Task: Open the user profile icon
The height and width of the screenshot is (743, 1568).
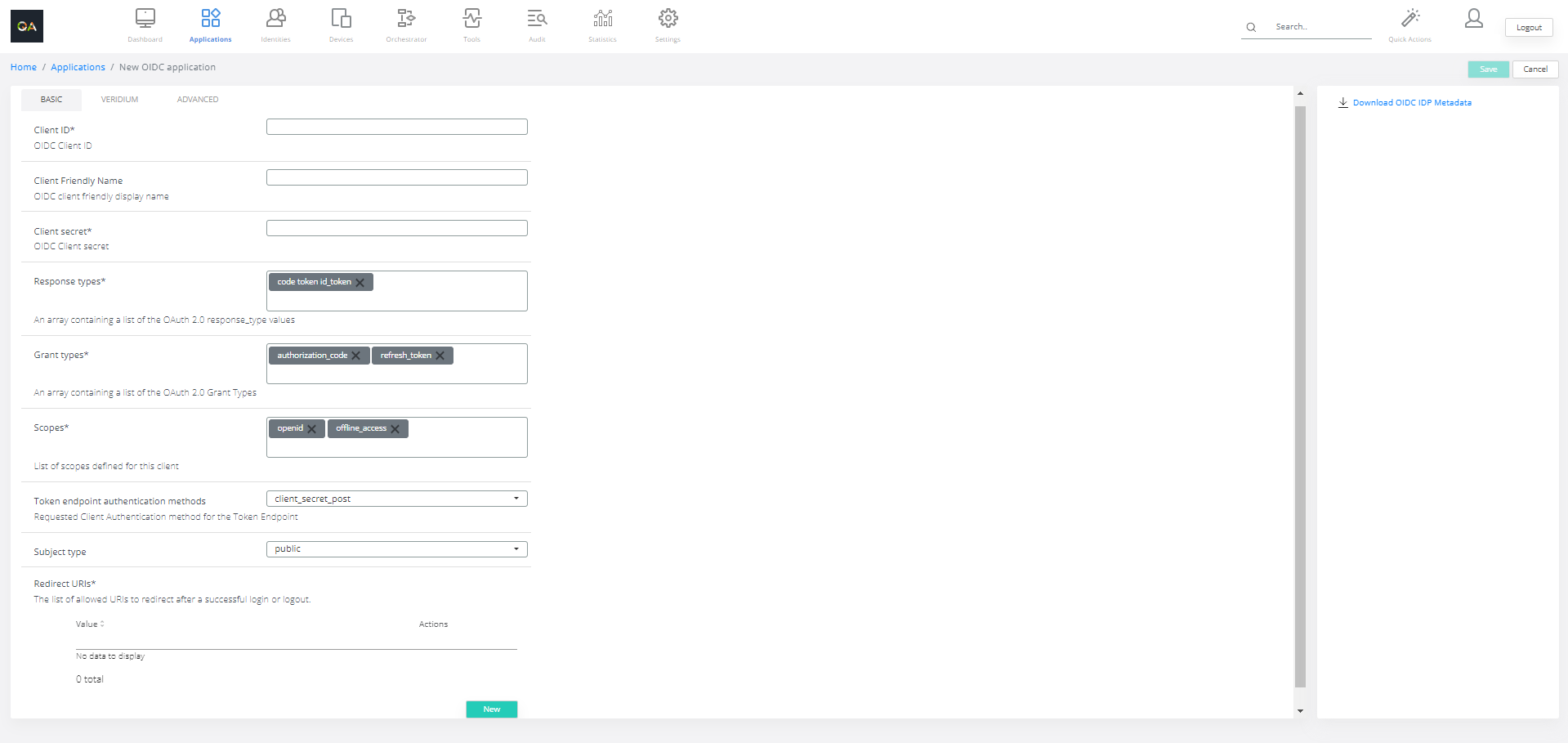Action: click(x=1473, y=18)
